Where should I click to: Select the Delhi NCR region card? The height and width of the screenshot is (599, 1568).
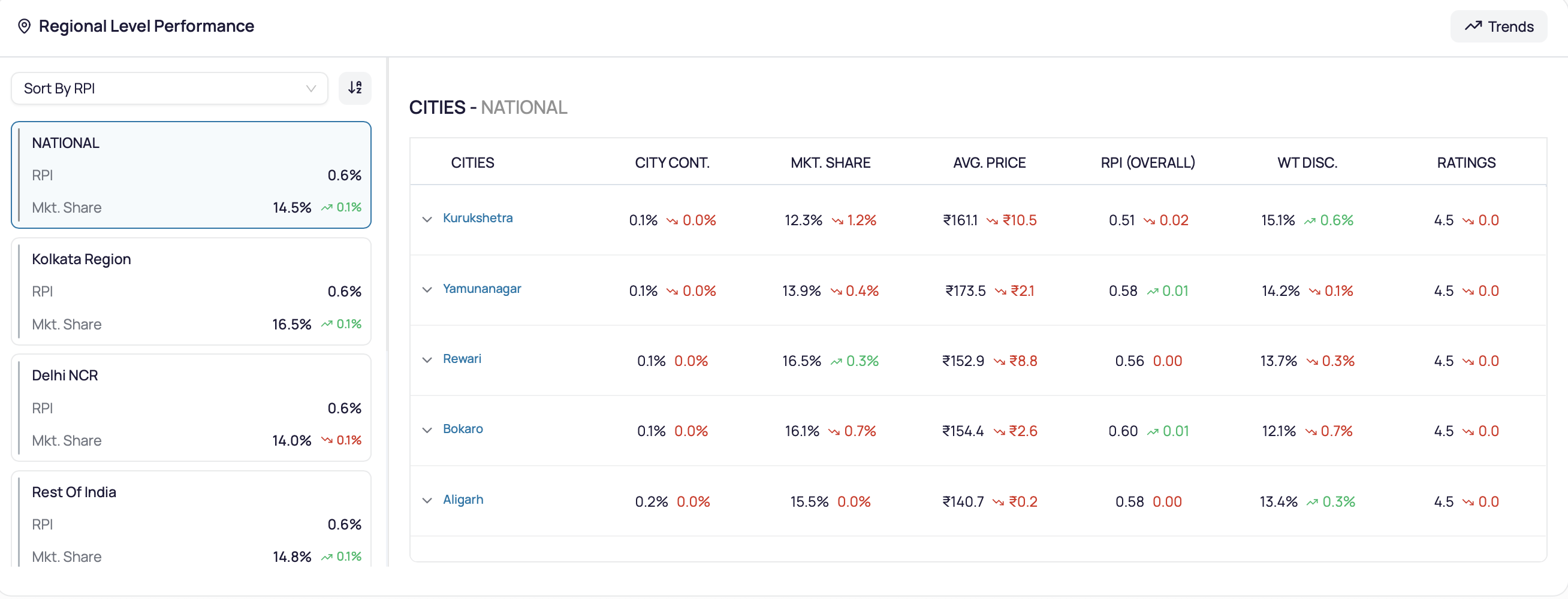coord(191,408)
